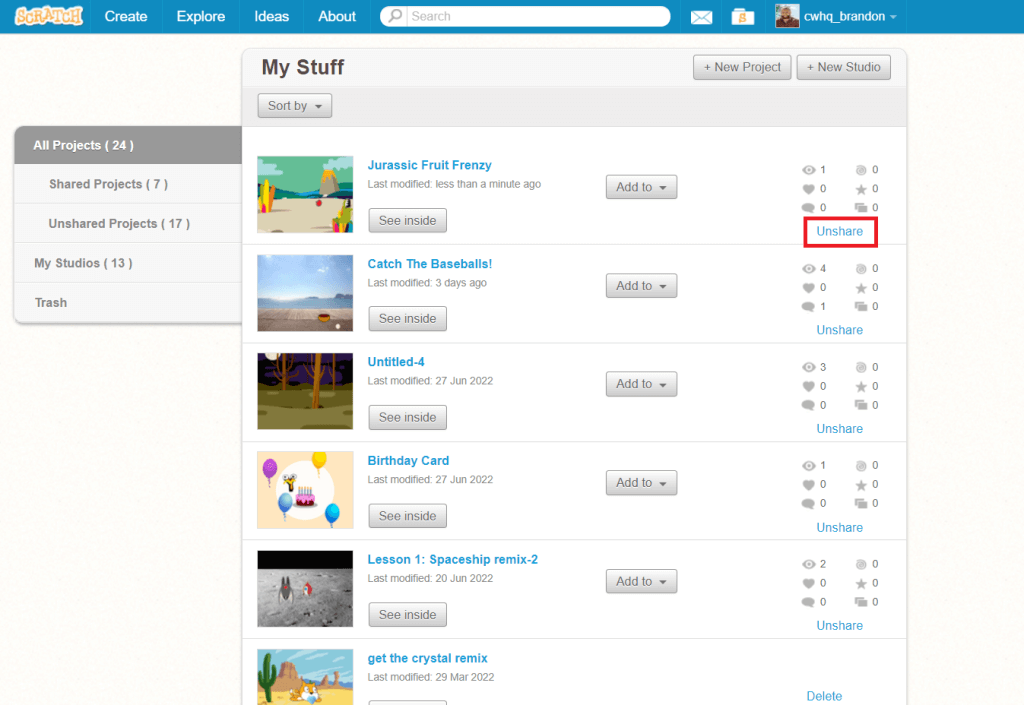Click into the Search input field

[x=535, y=17]
